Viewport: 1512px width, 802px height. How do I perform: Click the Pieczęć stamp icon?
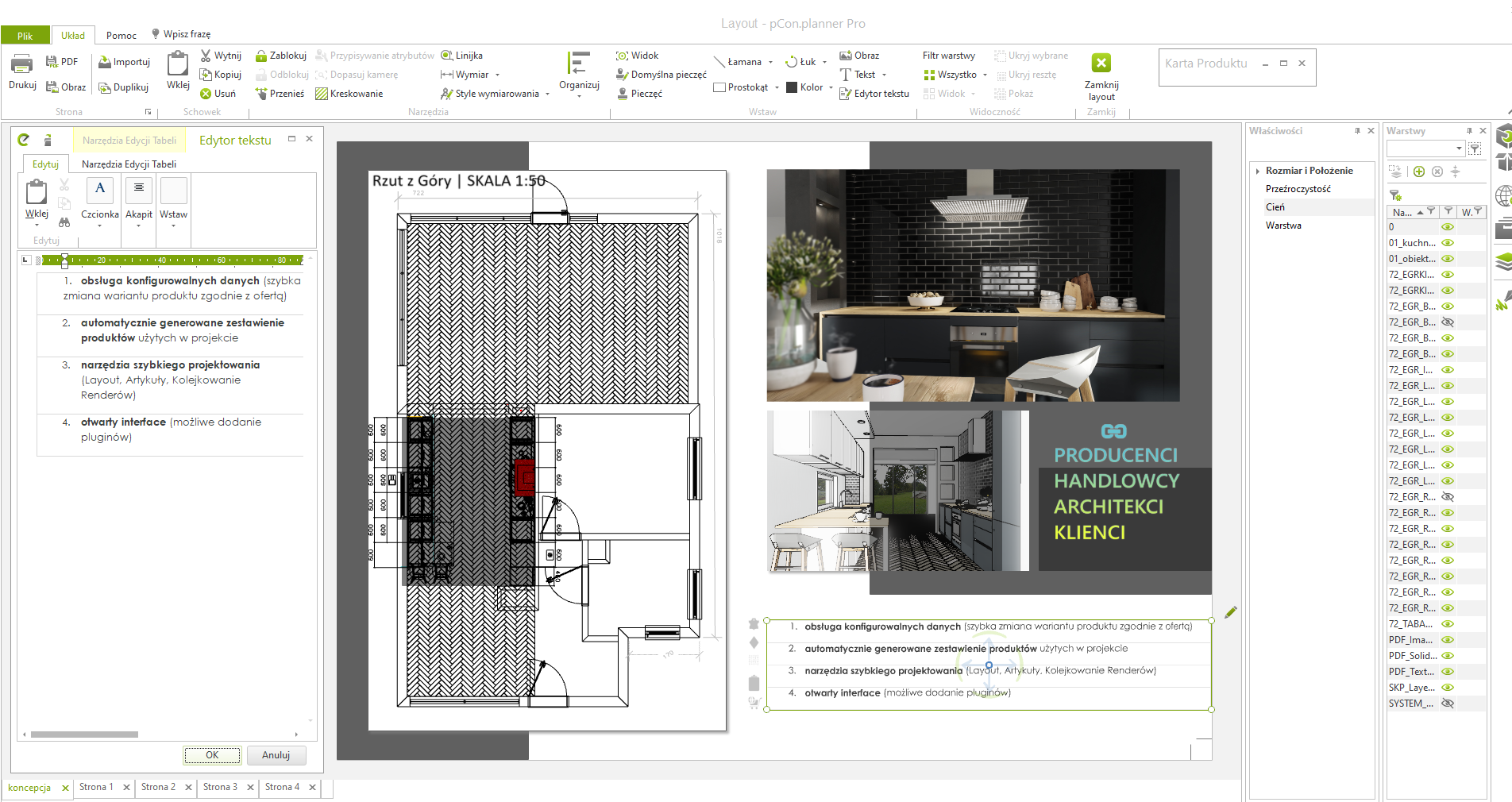click(x=623, y=94)
